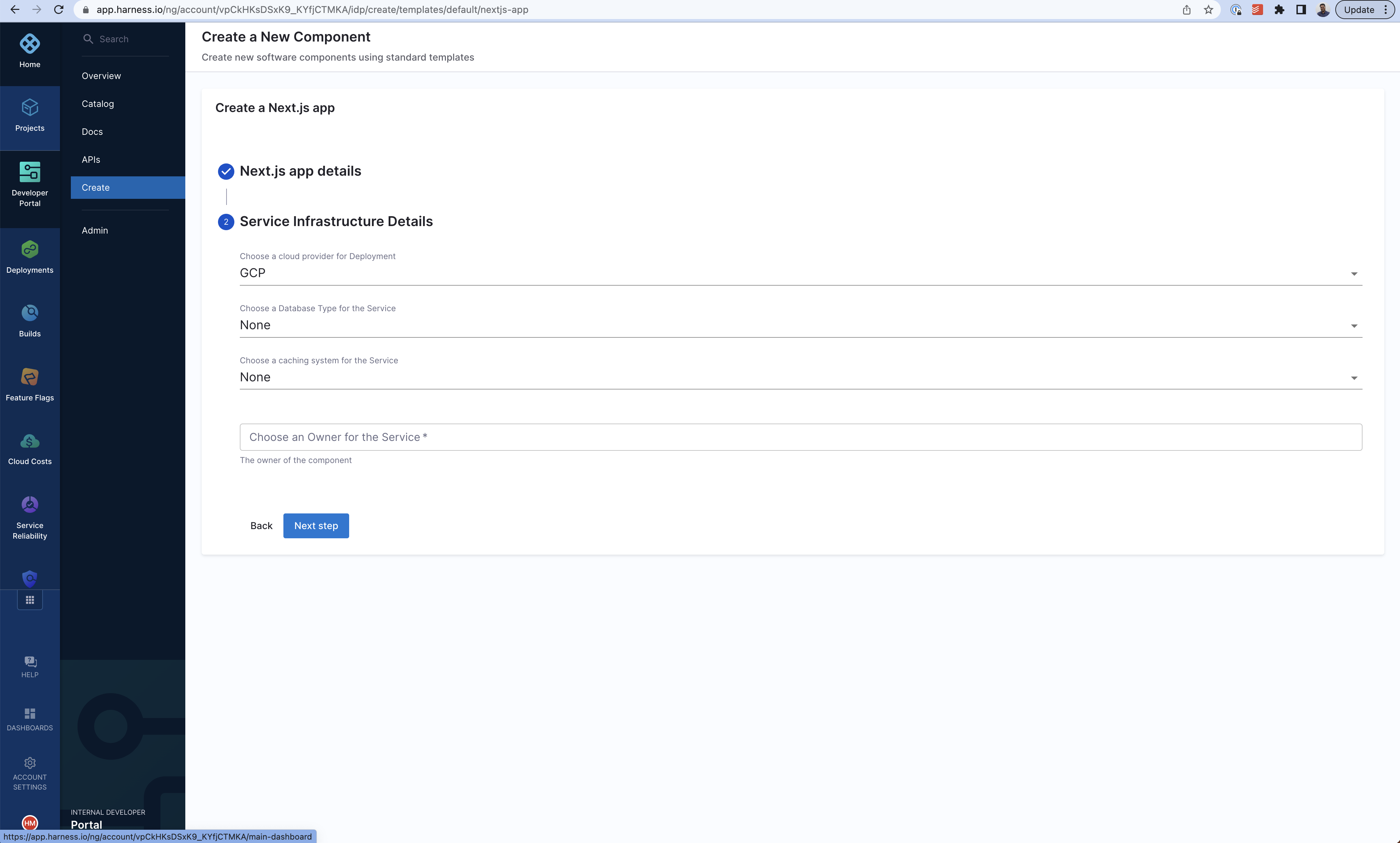Click the Owner for the Service field
This screenshot has height=843, width=1400.
pos(800,438)
